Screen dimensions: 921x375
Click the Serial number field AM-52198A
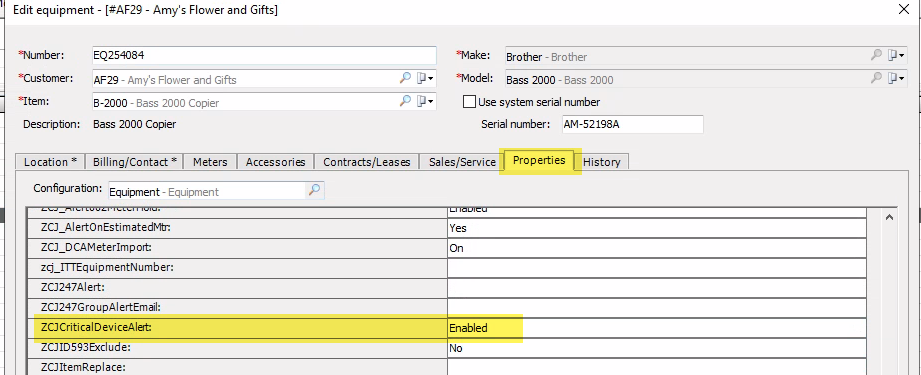[x=632, y=124]
